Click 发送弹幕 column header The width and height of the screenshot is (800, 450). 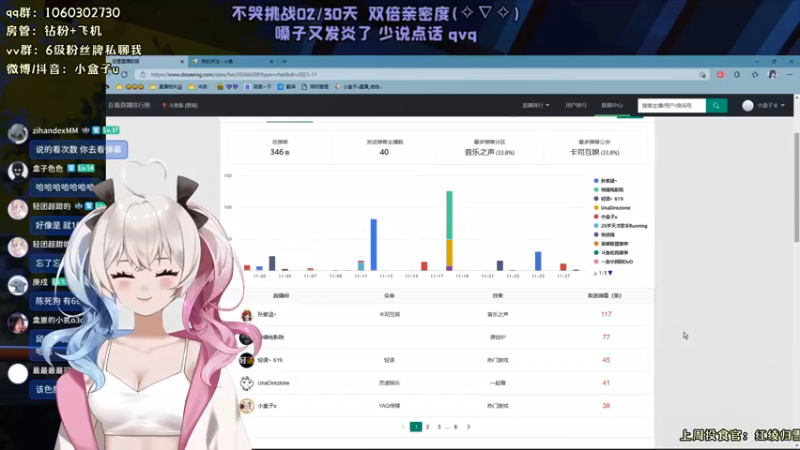605,296
